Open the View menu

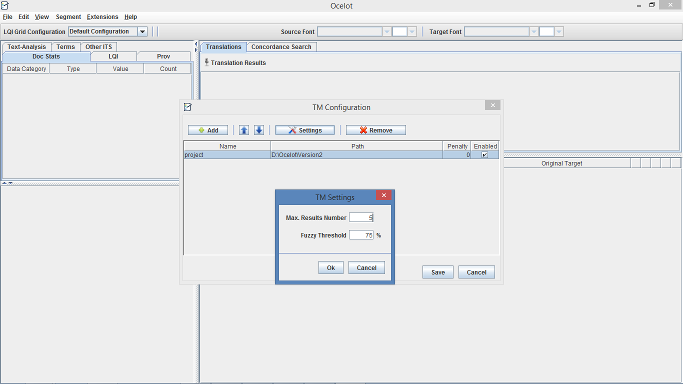[42, 17]
